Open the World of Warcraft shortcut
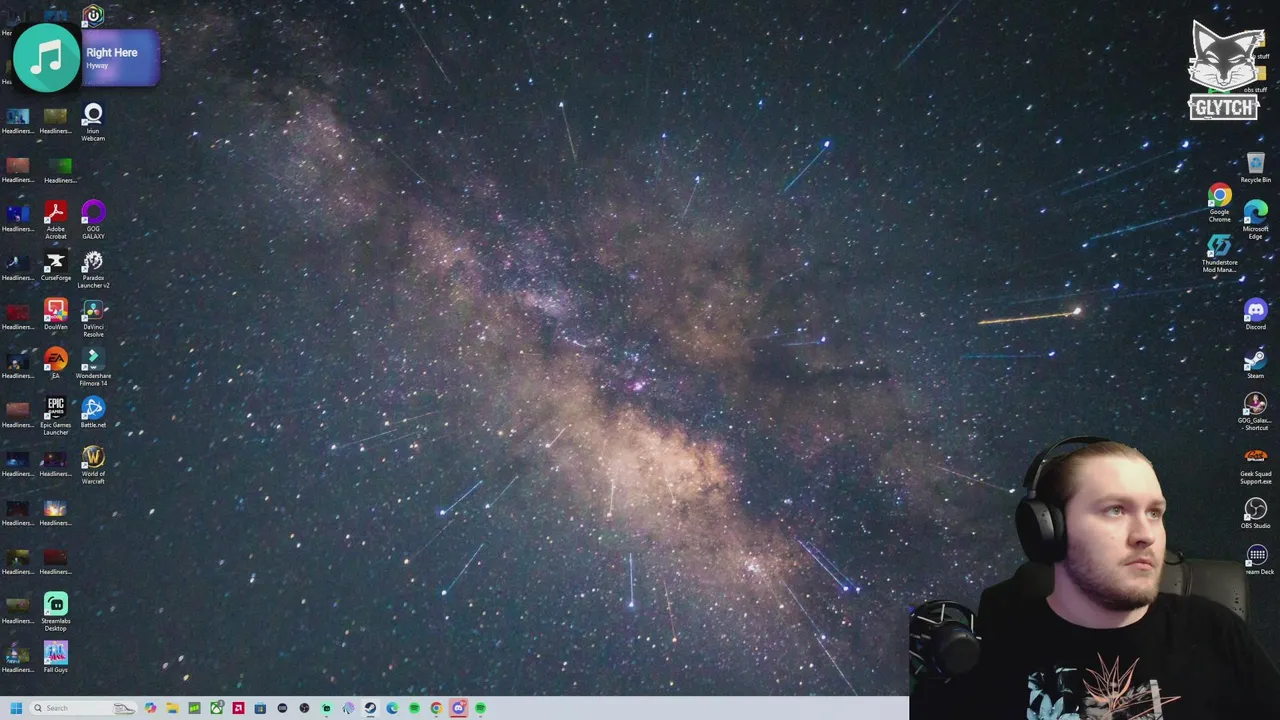The image size is (1280, 720). [93, 465]
